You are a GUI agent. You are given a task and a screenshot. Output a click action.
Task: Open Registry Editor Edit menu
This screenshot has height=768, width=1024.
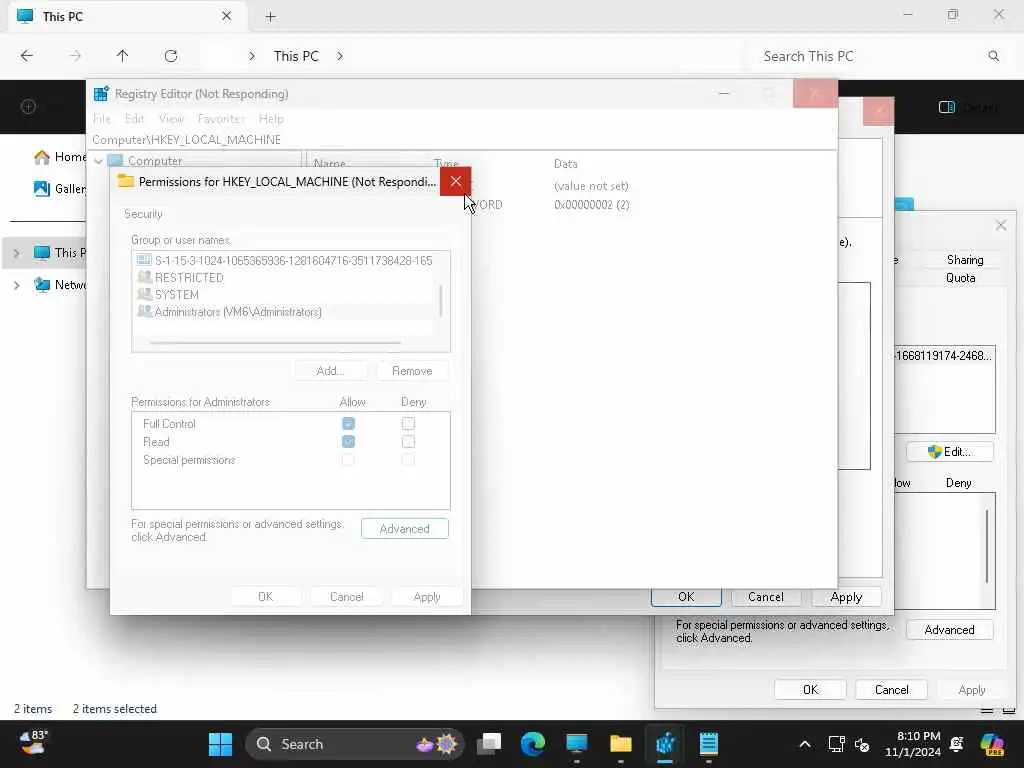click(x=135, y=119)
